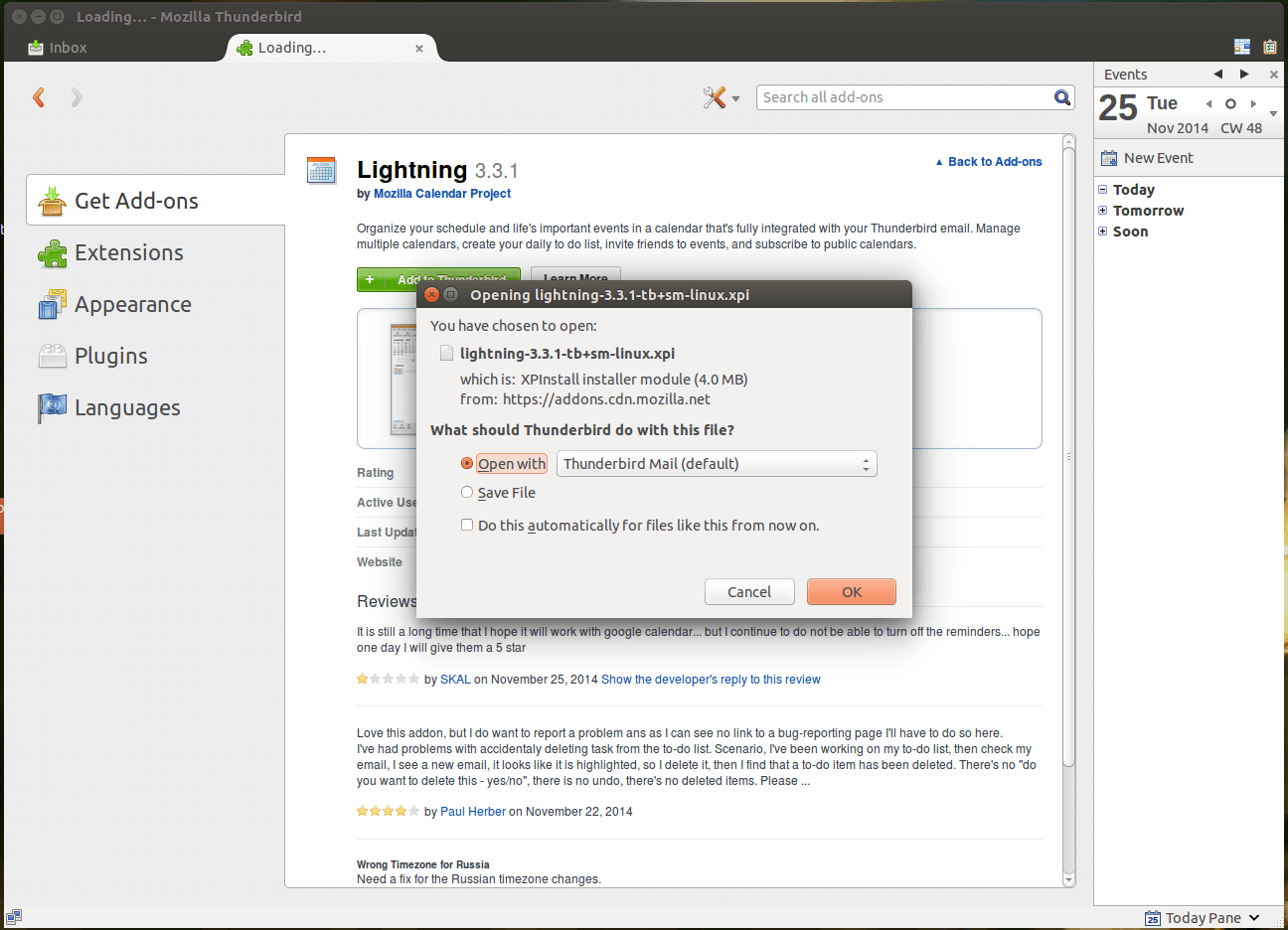Go to previous day in Events pane
The width and height of the screenshot is (1288, 930).
(x=1208, y=103)
